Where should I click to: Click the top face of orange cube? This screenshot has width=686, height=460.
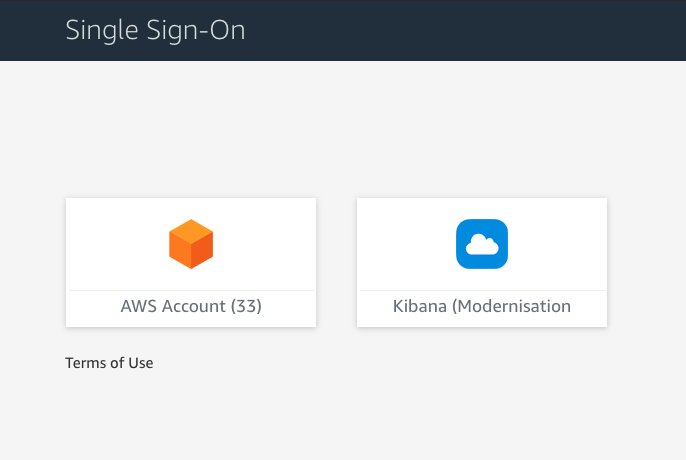click(x=191, y=231)
